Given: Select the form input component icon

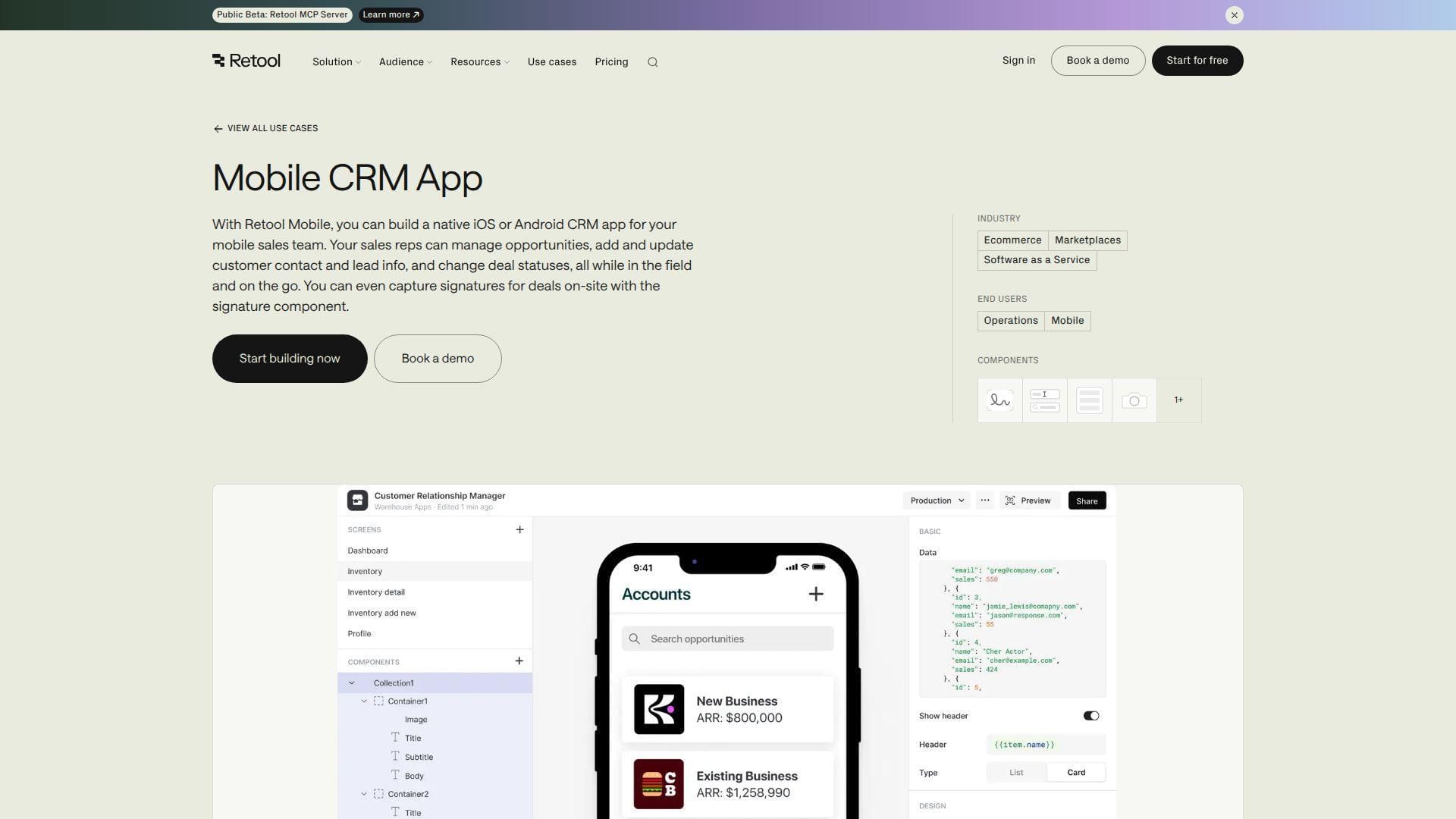Looking at the screenshot, I should pyautogui.click(x=1045, y=400).
